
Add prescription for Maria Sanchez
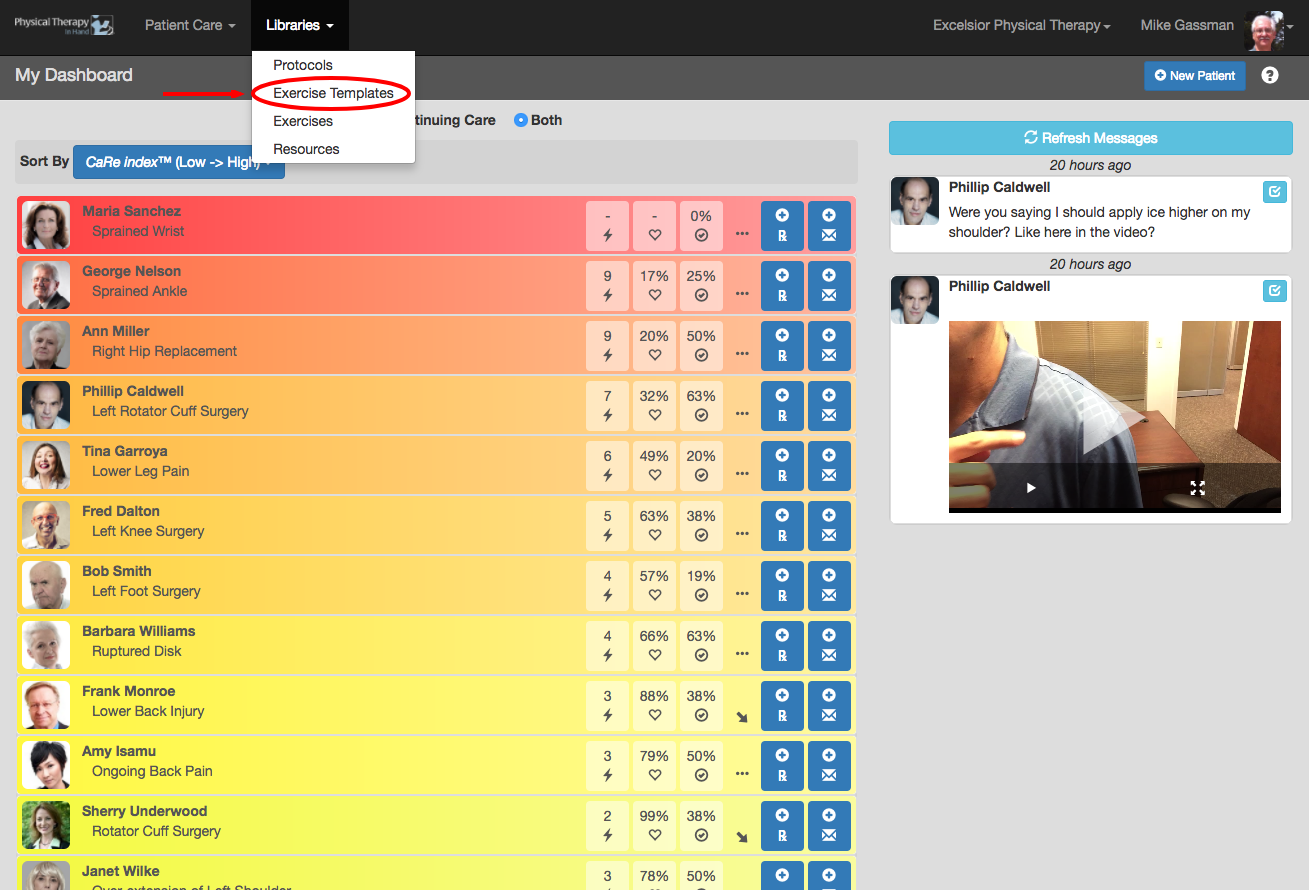[x=782, y=225]
